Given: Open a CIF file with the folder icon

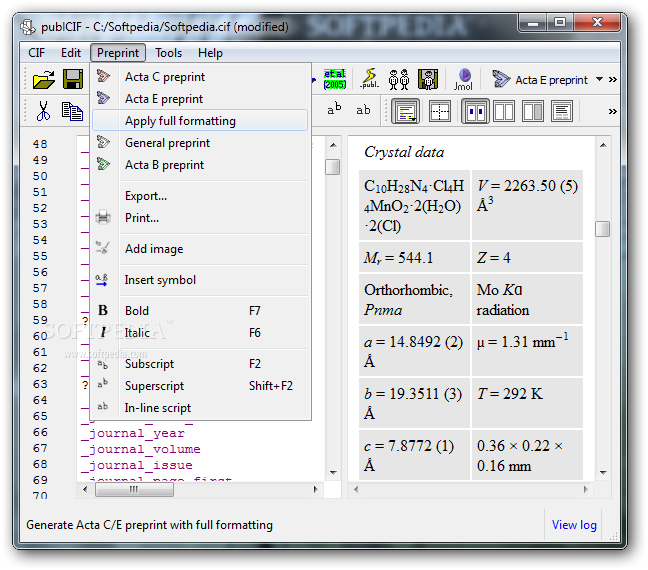Looking at the screenshot, I should (x=44, y=79).
